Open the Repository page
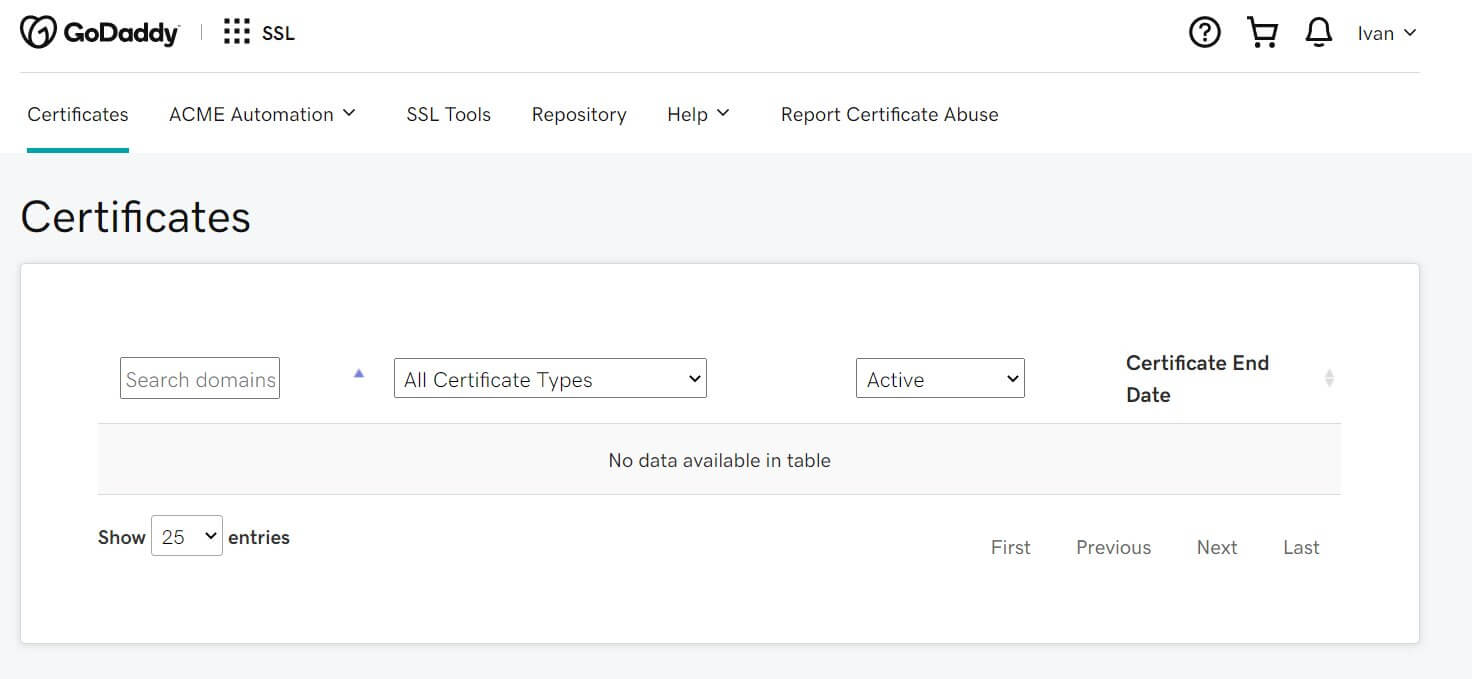The image size is (1472, 679). [579, 114]
